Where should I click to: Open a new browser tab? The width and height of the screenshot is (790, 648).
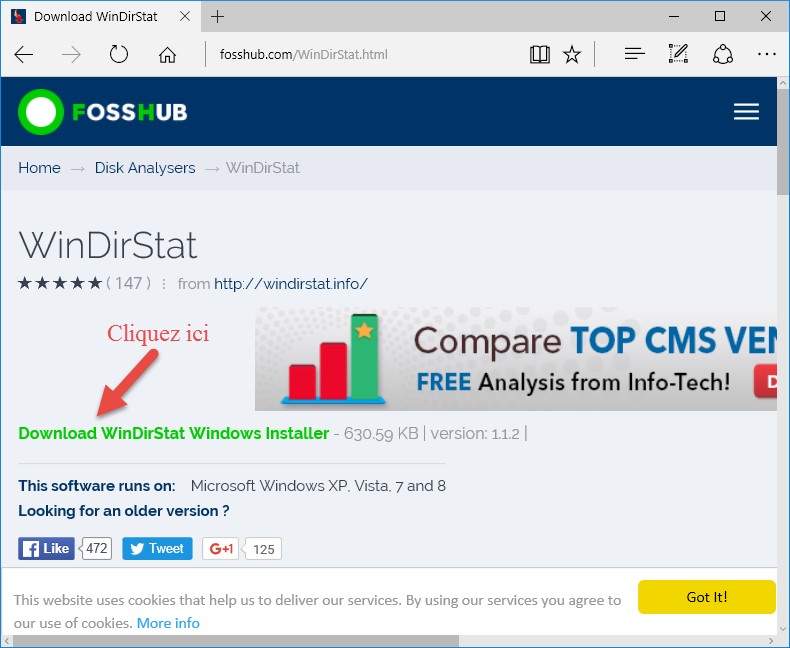coord(217,17)
